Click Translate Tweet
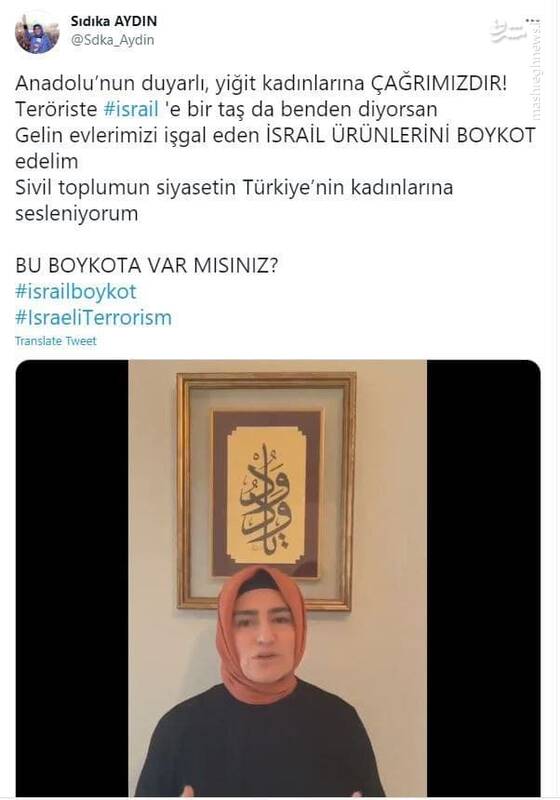Viewport: 560px width, 800px height. tap(56, 341)
